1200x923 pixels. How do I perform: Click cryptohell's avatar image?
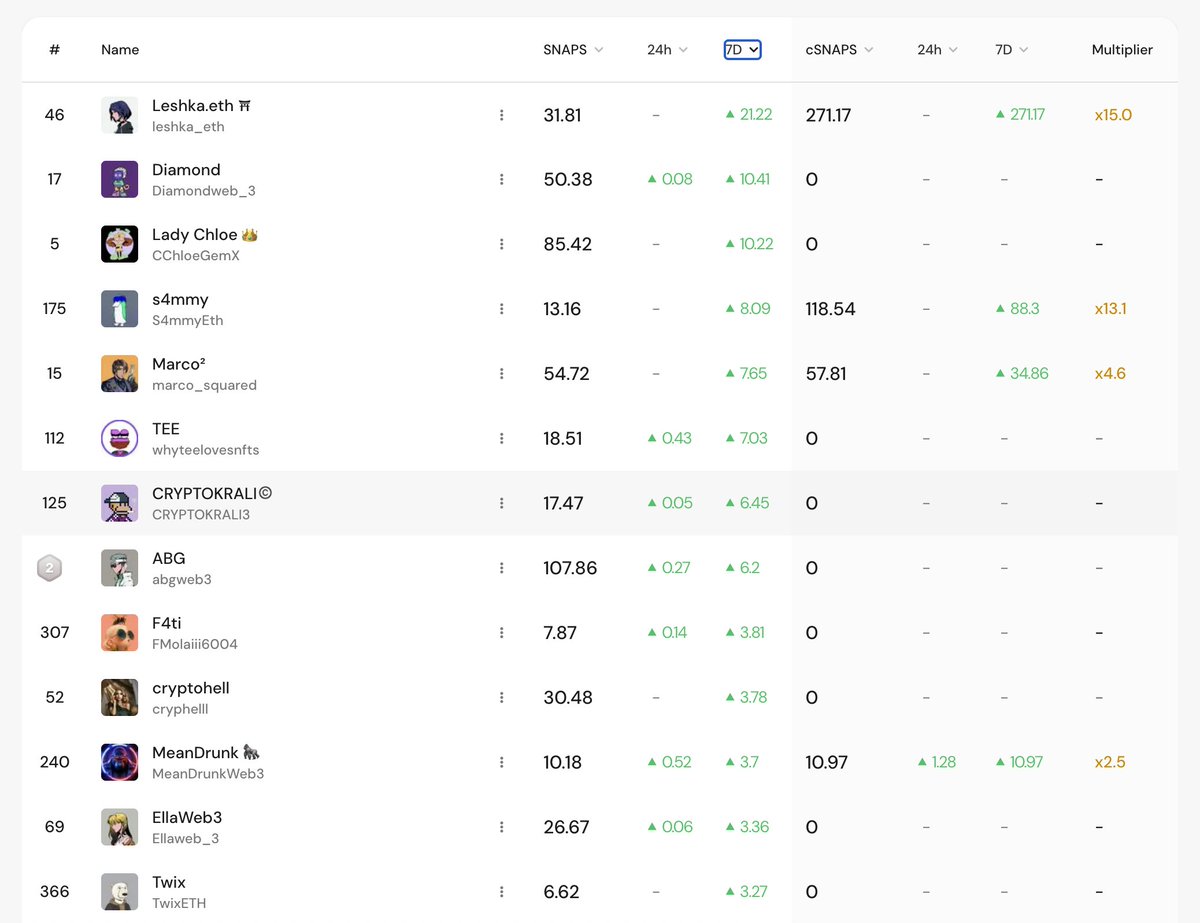120,697
